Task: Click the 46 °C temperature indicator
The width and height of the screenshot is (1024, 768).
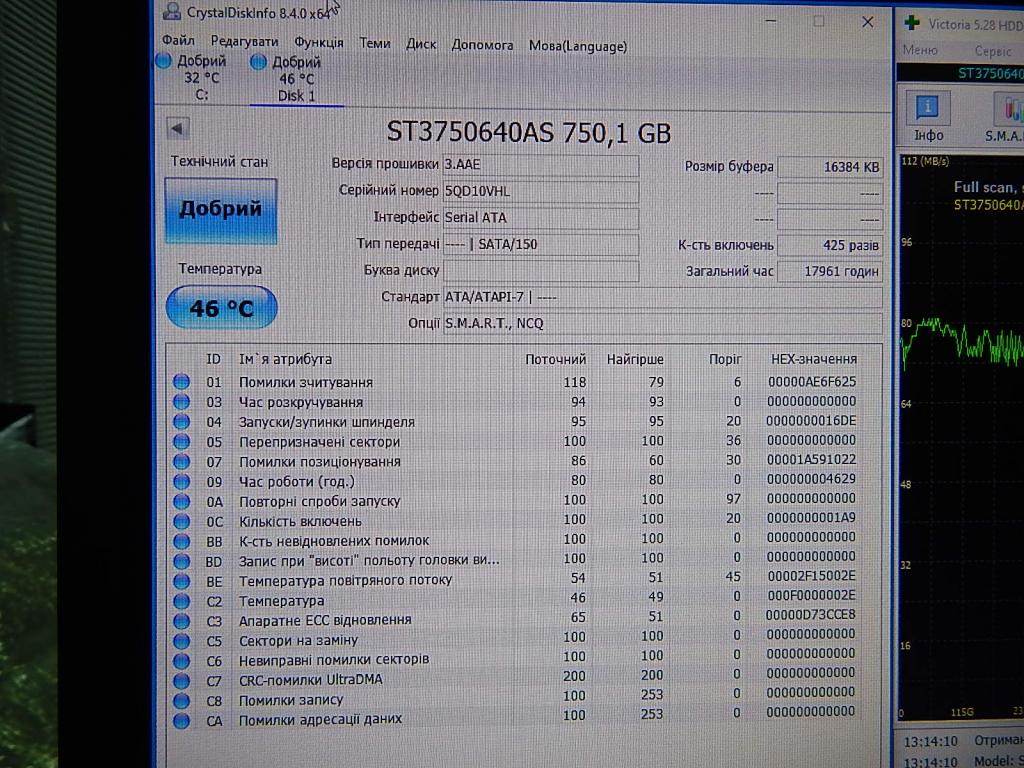Action: 221,308
